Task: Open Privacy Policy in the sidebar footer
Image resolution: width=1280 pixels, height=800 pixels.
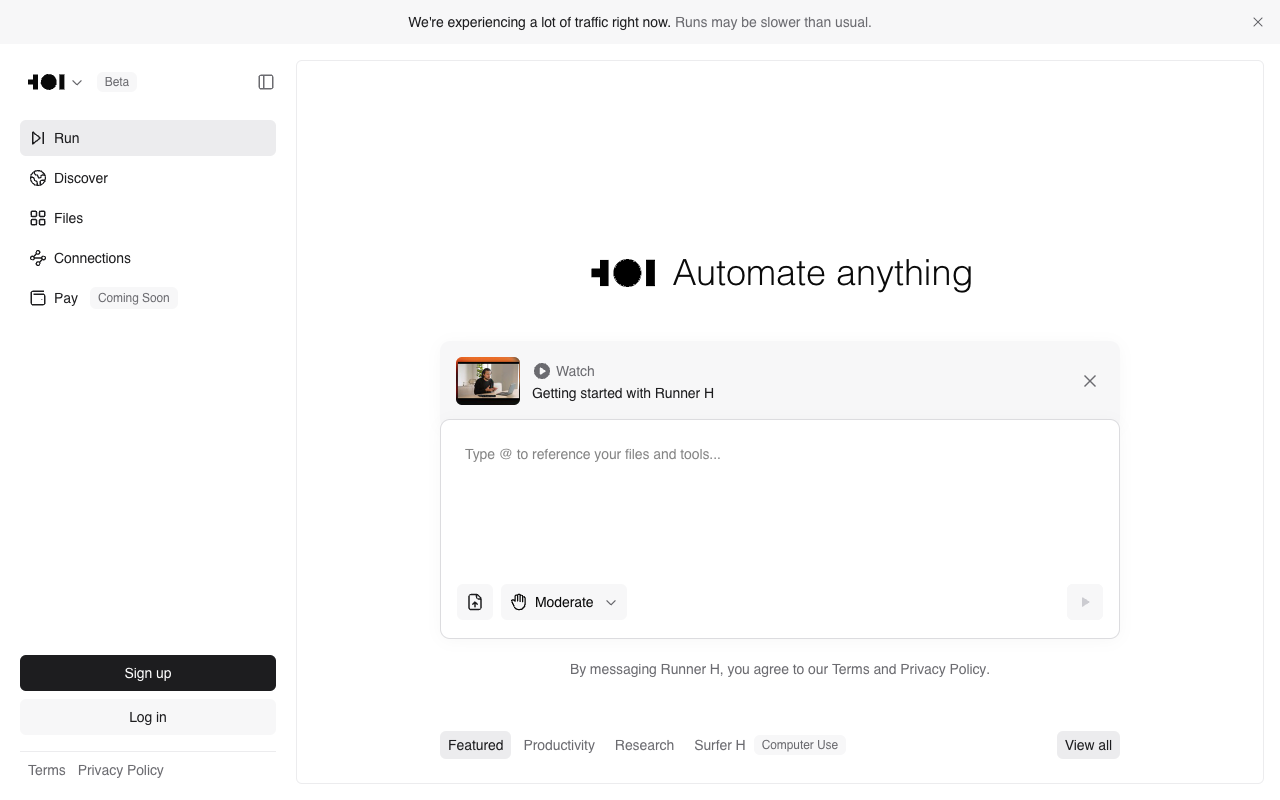Action: pyautogui.click(x=121, y=770)
